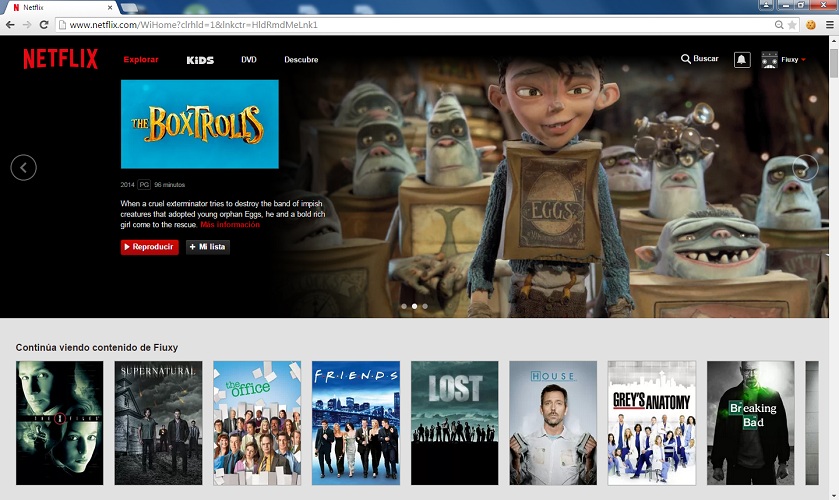Open the House poster
839x500 pixels.
553,423
